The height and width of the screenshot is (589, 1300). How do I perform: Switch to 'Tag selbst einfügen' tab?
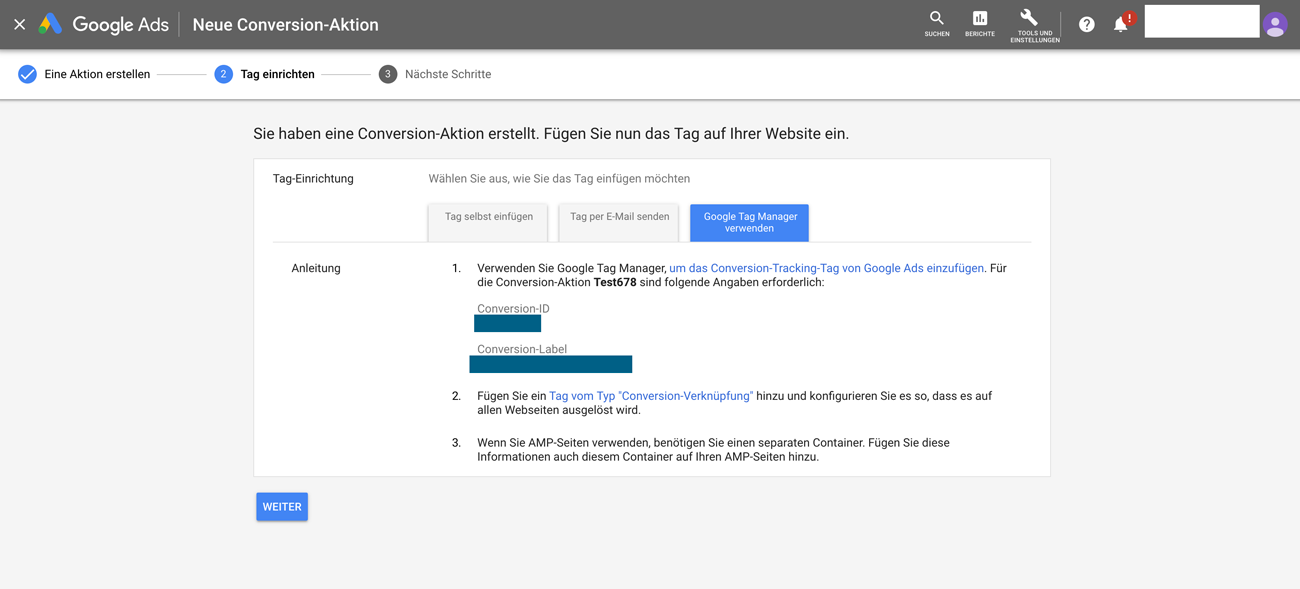[x=488, y=222]
